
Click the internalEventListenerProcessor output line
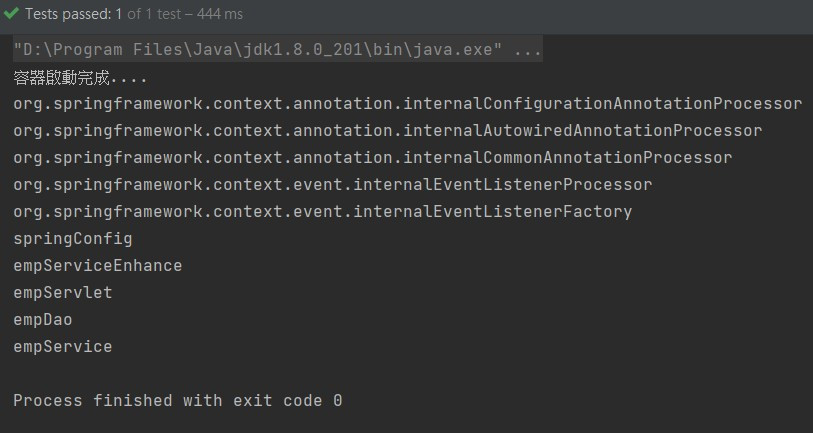pyautogui.click(x=333, y=185)
